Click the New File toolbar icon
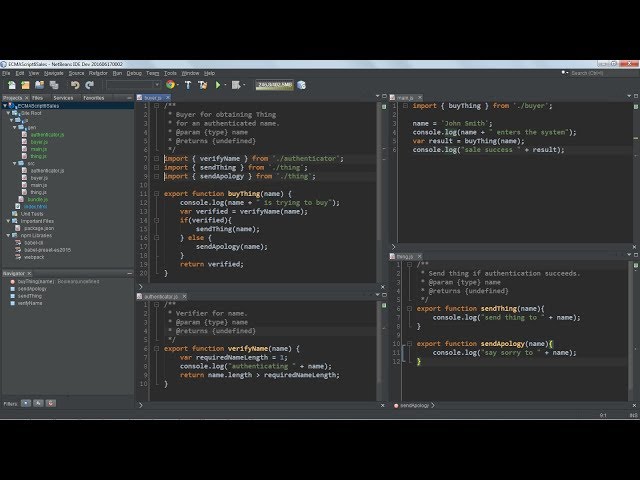 pos(11,85)
